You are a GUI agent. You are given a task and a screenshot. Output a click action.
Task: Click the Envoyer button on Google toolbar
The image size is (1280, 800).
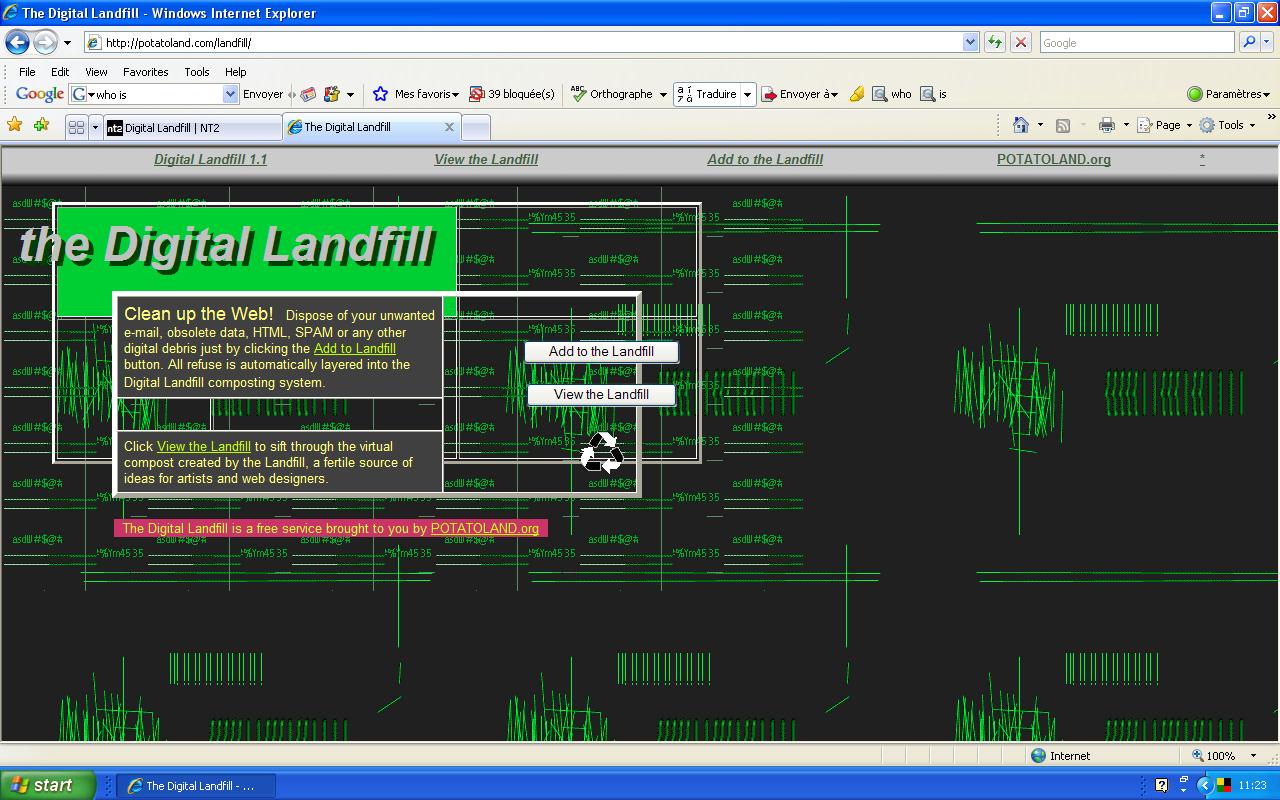click(x=263, y=94)
